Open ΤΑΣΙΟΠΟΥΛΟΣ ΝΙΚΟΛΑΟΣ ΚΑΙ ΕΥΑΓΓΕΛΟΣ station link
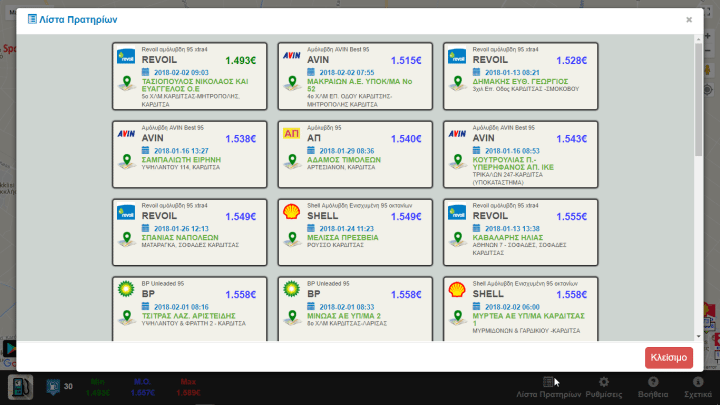 (195, 85)
